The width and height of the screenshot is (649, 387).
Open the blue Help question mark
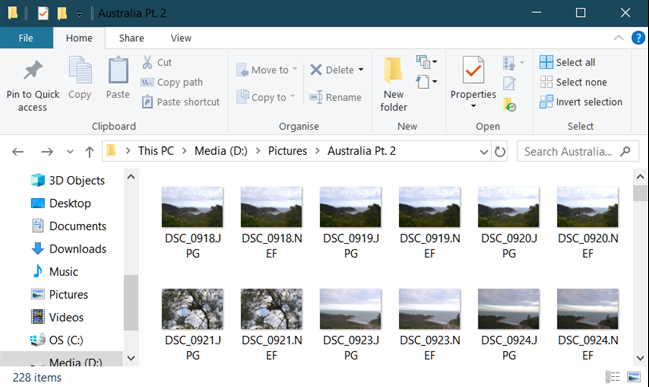(x=638, y=38)
